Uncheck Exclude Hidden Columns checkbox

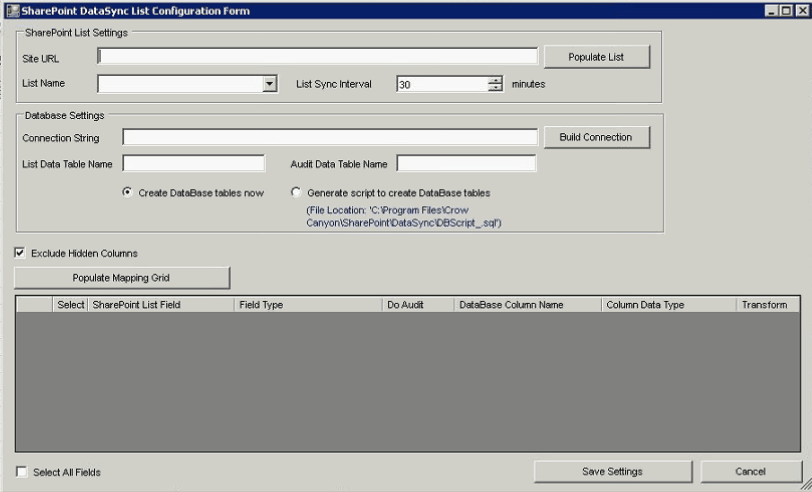tap(20, 253)
